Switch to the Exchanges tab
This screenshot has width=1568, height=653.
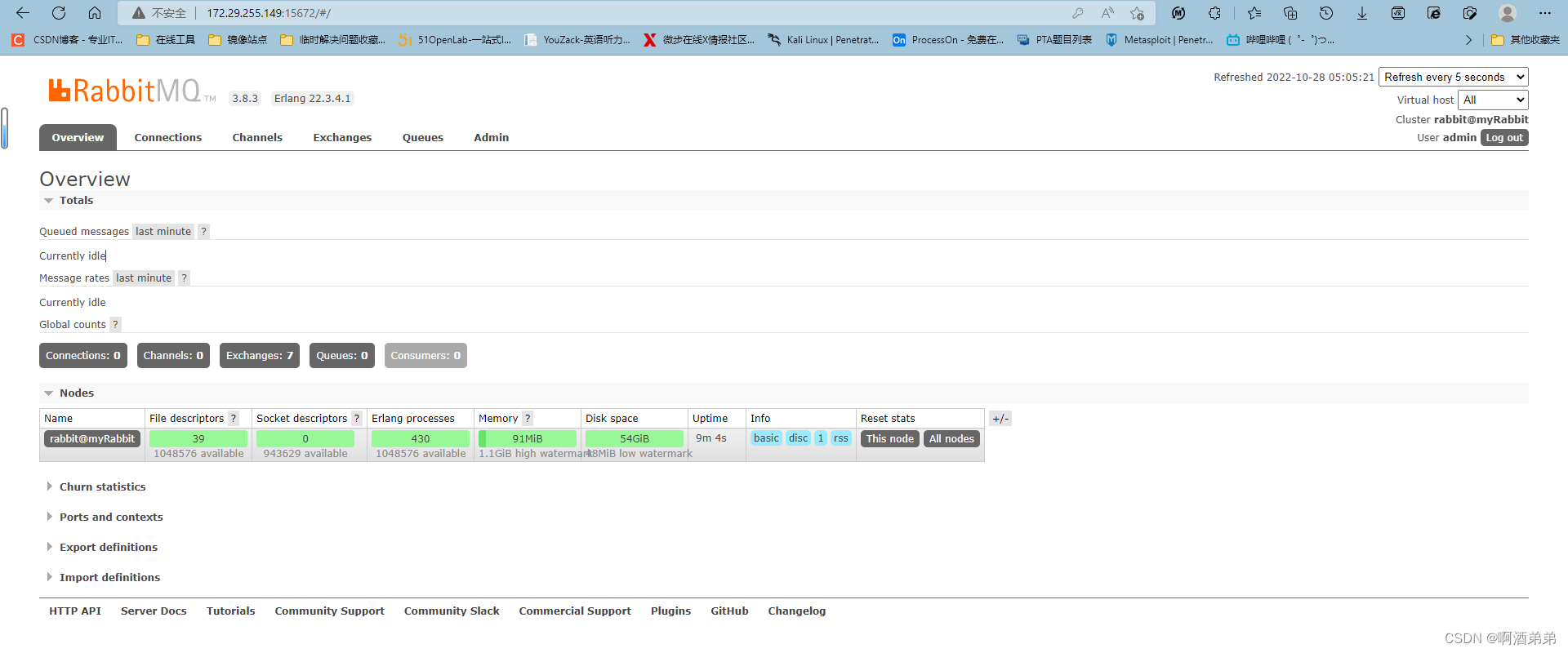tap(342, 137)
